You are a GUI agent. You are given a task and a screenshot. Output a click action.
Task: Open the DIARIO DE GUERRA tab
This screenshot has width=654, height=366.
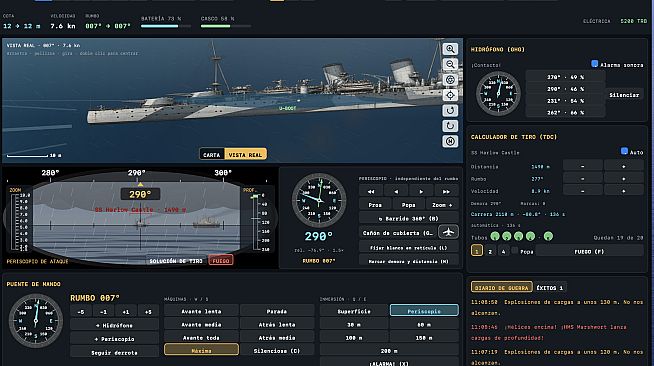[x=502, y=287]
